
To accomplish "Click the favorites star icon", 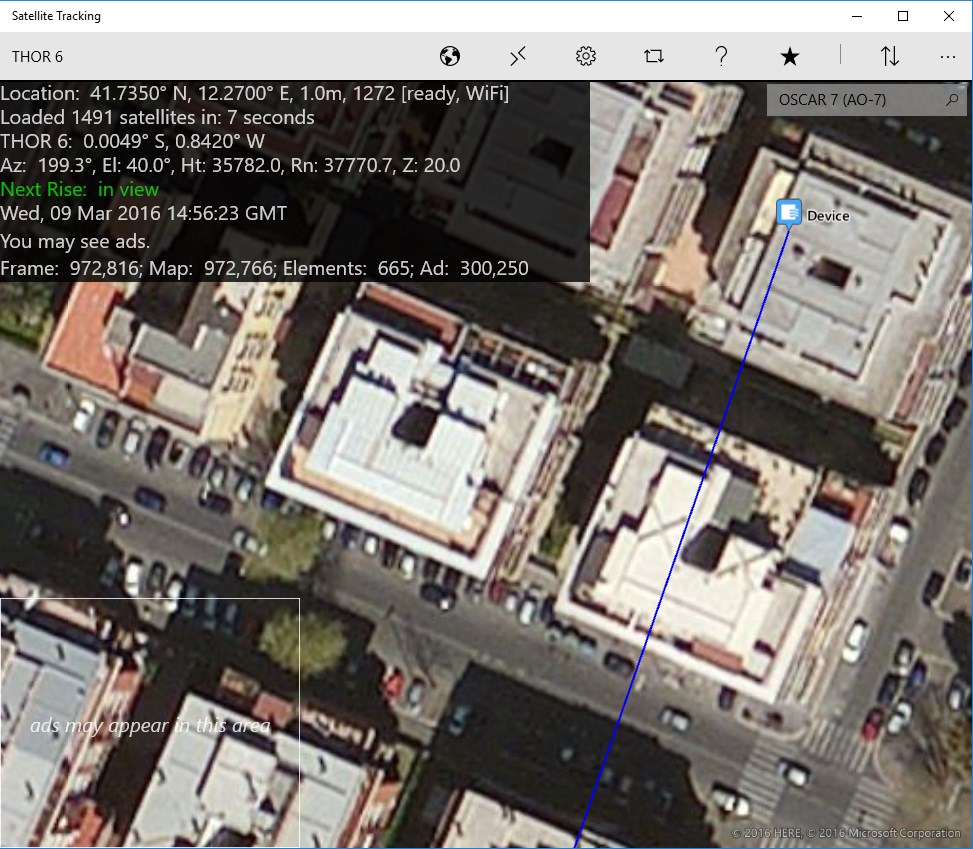I will (x=789, y=56).
